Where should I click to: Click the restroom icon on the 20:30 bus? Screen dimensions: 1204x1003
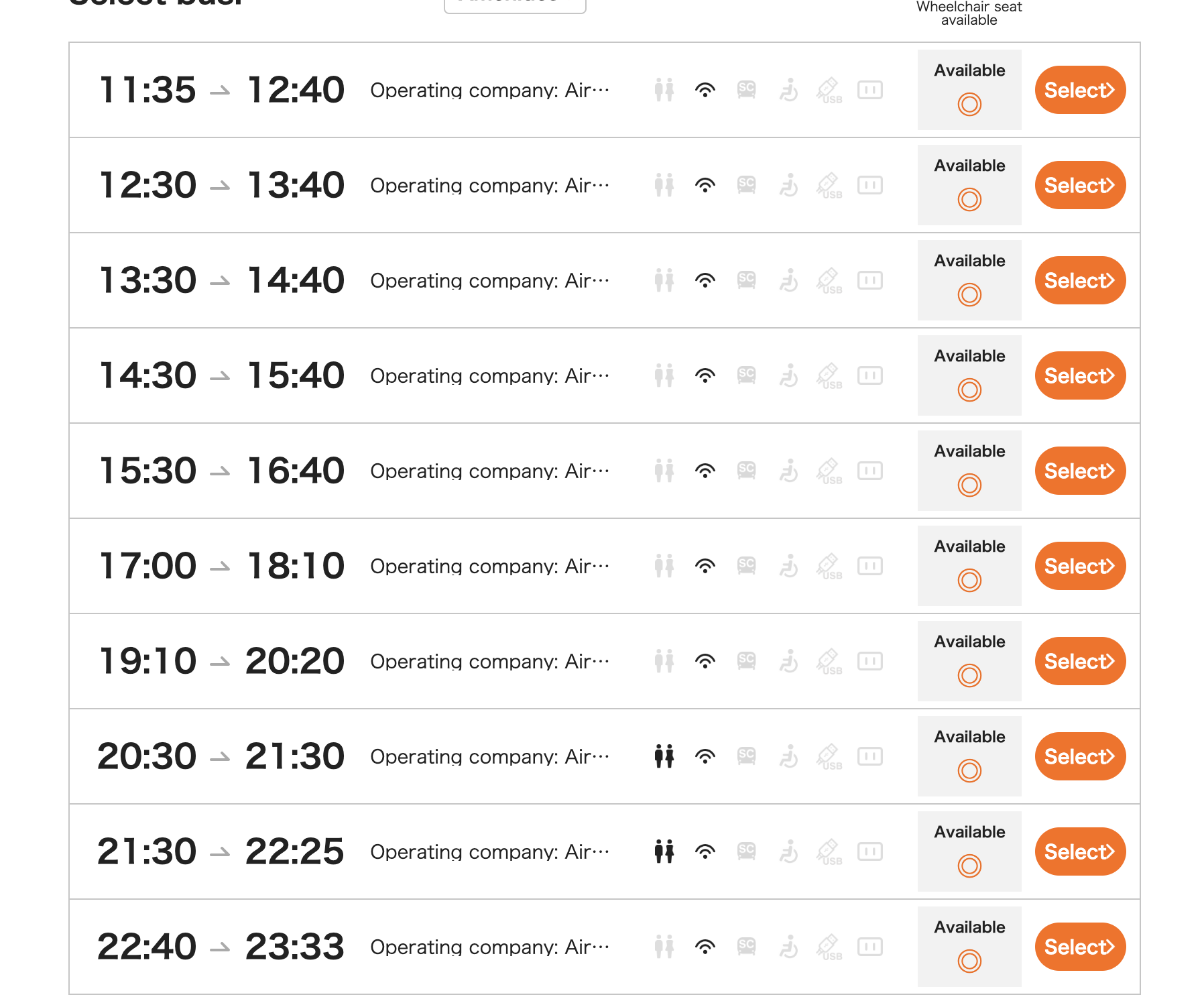click(x=664, y=756)
